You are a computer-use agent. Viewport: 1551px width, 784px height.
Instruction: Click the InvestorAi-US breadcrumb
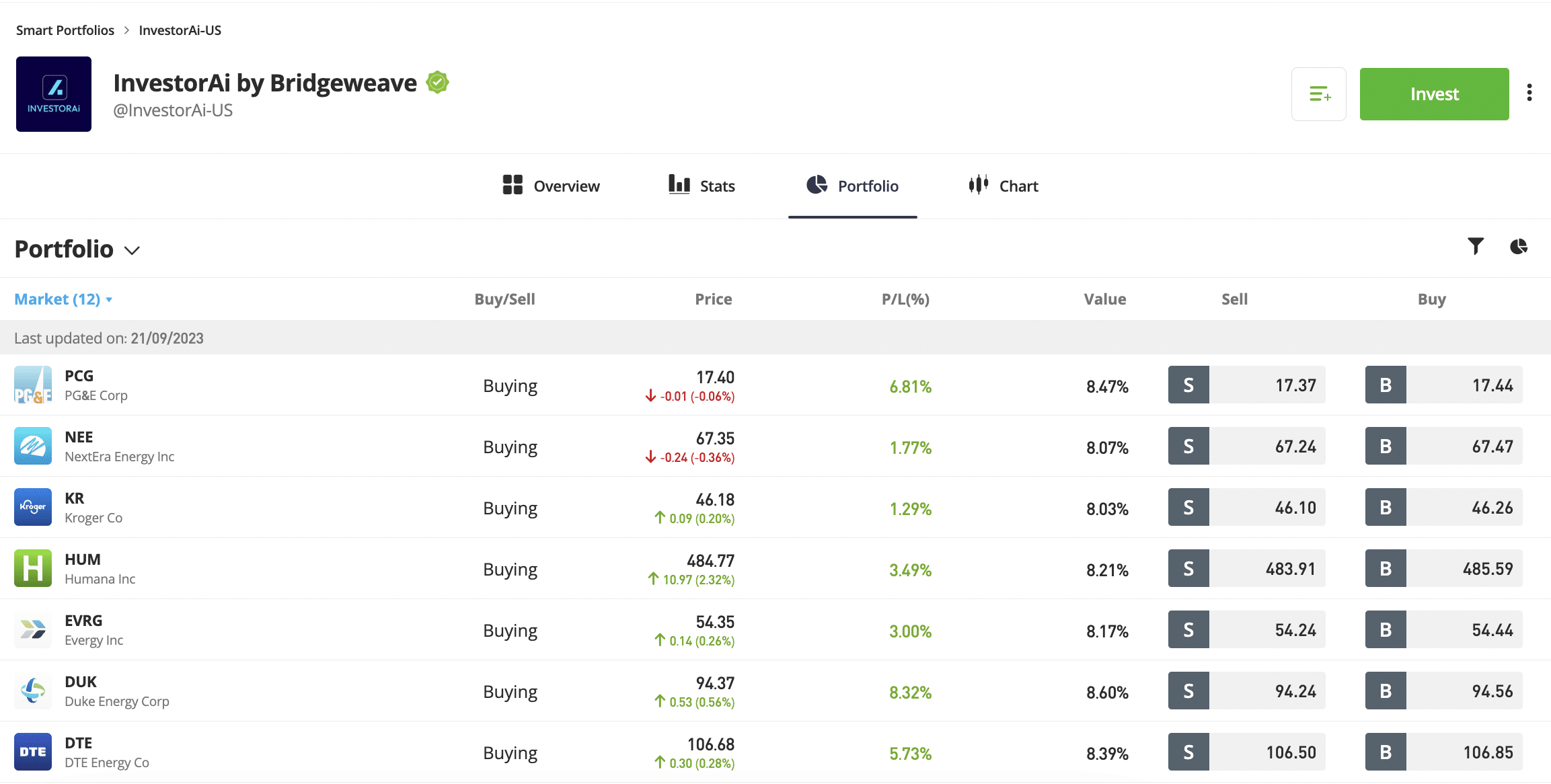pyautogui.click(x=180, y=30)
